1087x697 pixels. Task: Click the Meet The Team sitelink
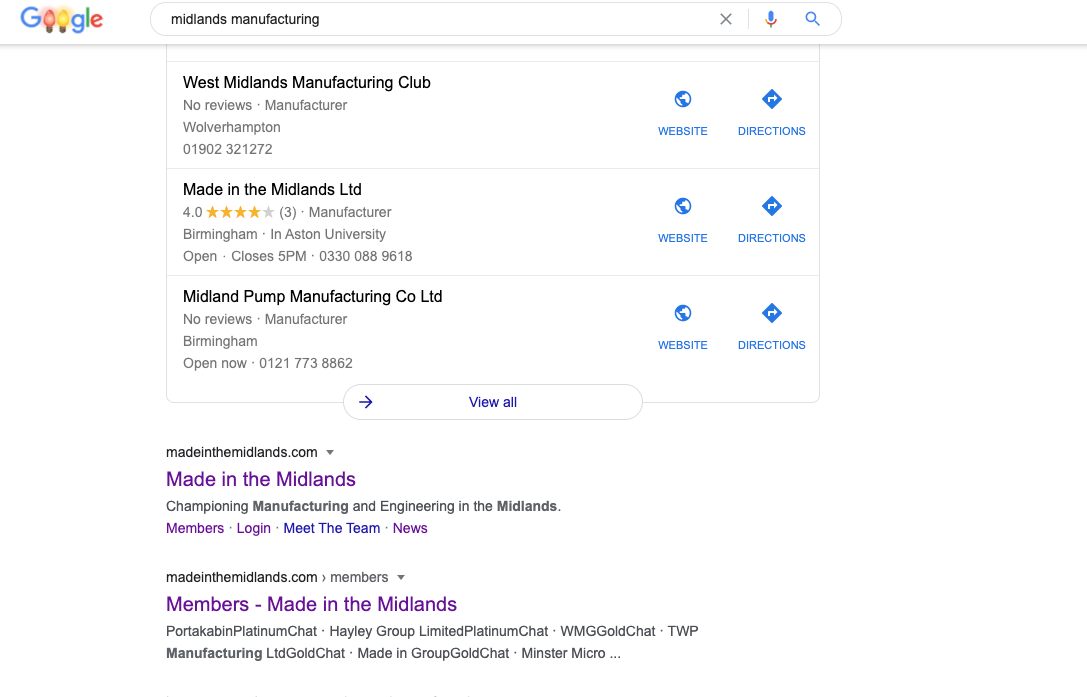tap(331, 528)
